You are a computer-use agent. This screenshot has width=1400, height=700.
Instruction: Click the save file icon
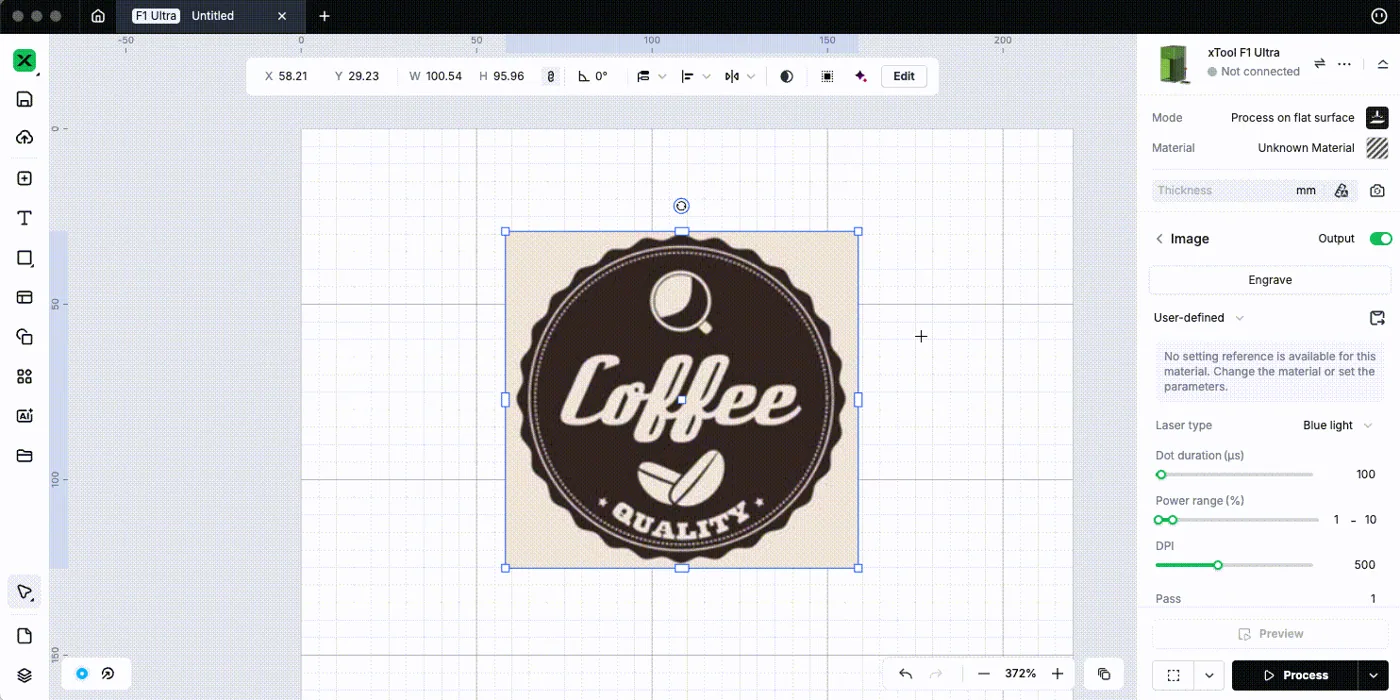25,99
